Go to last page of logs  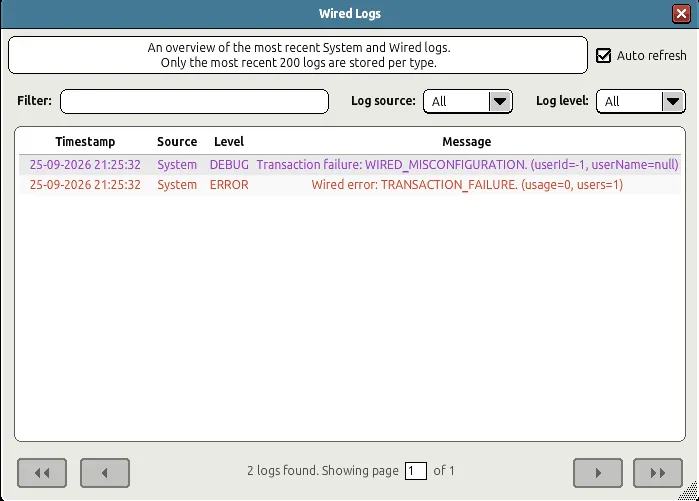(658, 473)
